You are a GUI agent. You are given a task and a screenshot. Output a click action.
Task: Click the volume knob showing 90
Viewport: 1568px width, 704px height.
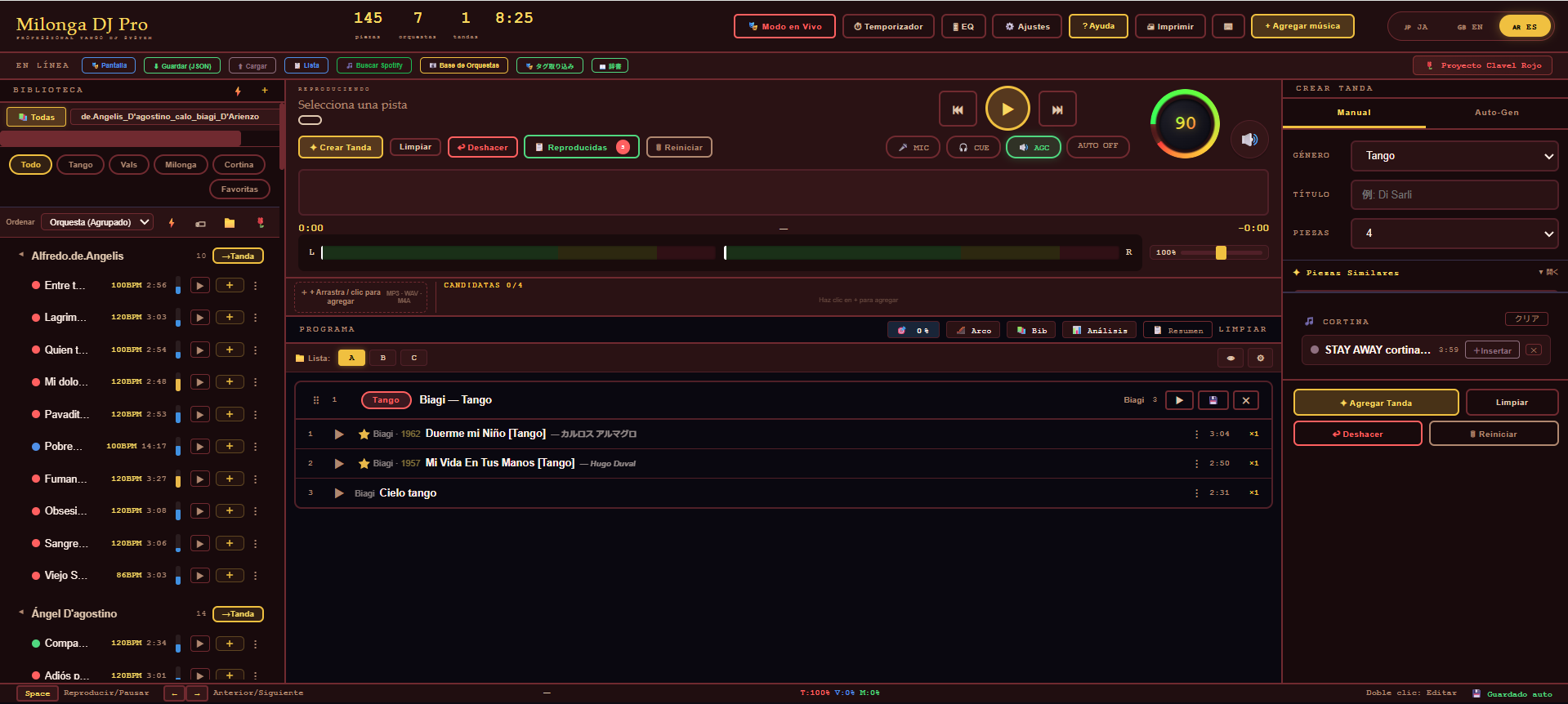coord(1185,123)
